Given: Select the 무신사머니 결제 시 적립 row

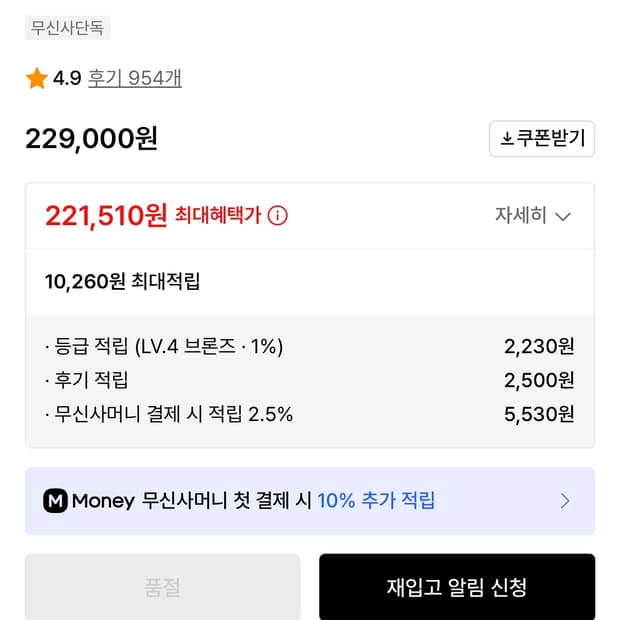Looking at the screenshot, I should 309,414.
